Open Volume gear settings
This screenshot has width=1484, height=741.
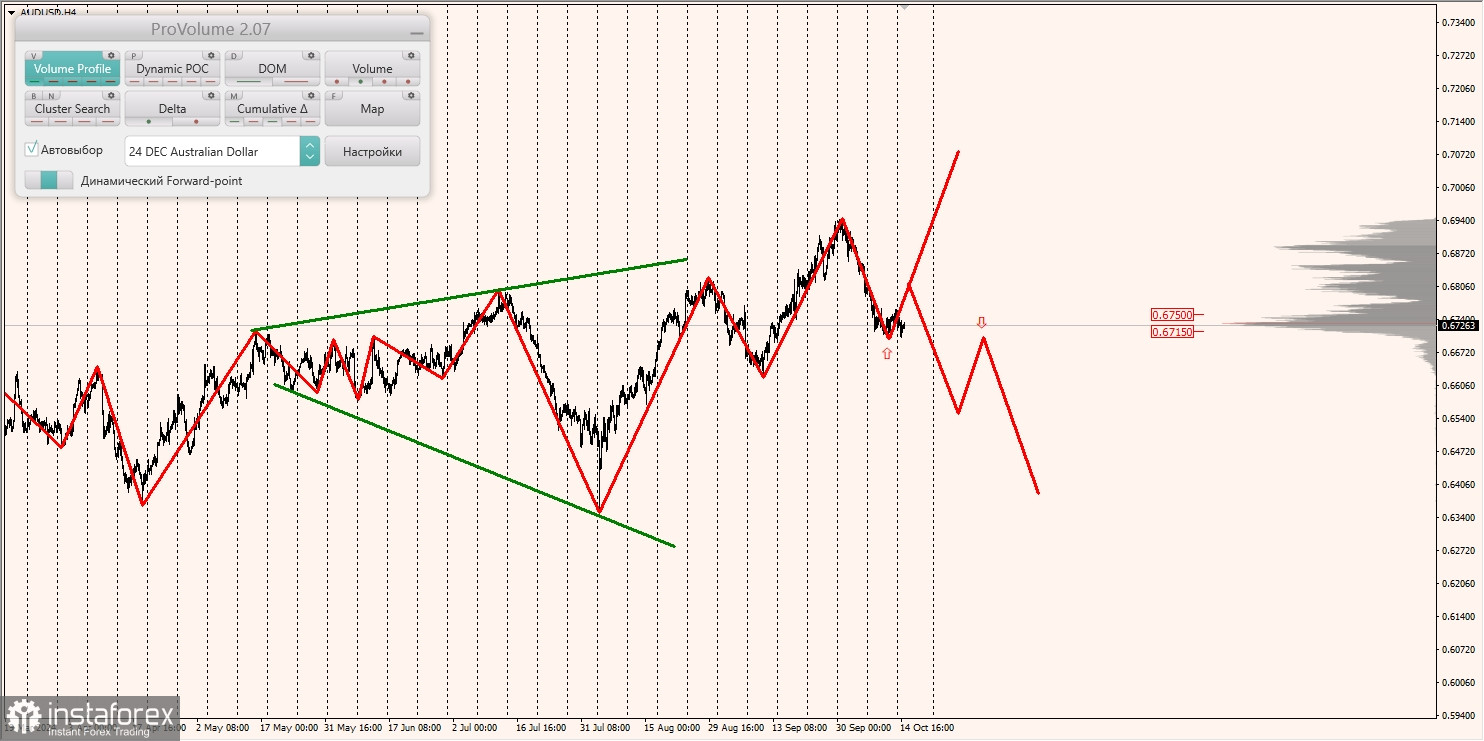pyautogui.click(x=411, y=56)
